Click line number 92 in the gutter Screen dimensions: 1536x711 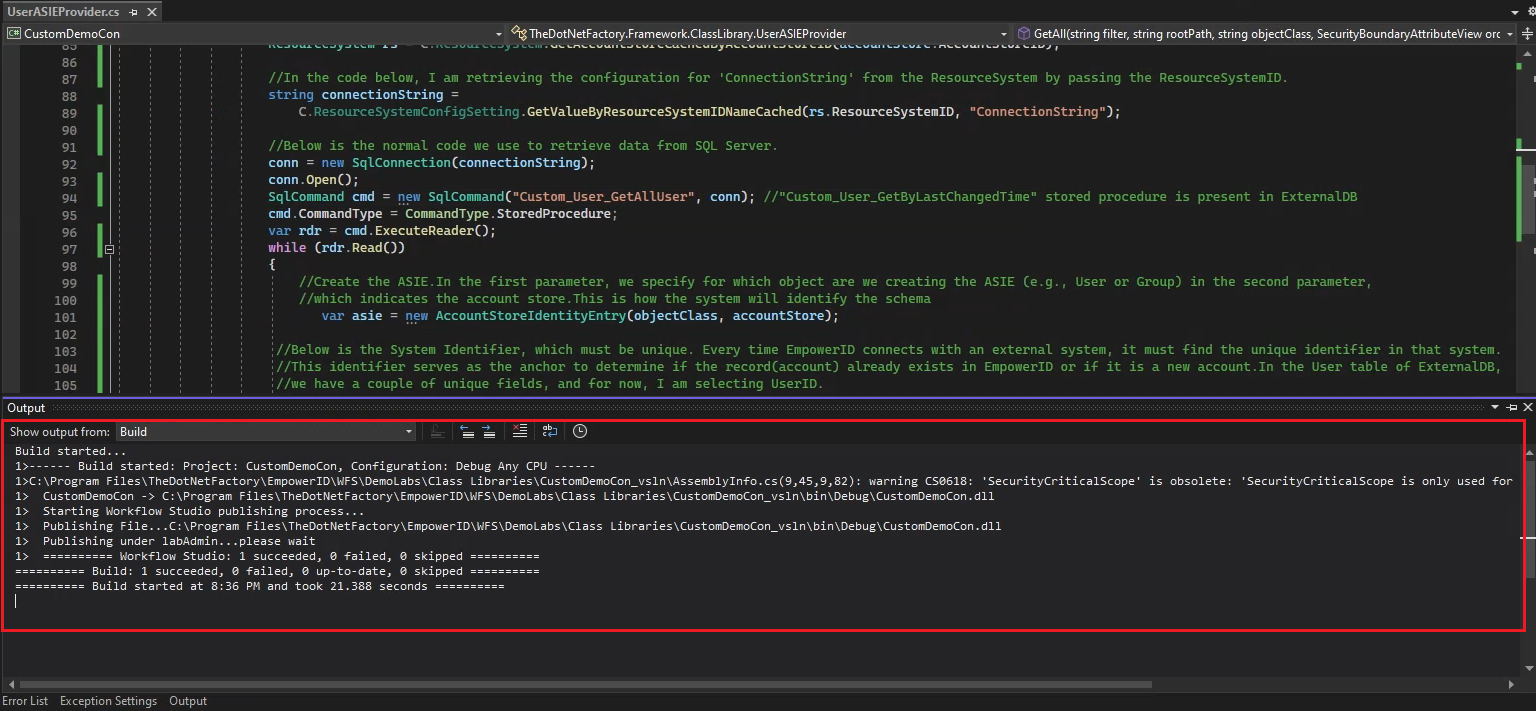point(68,164)
